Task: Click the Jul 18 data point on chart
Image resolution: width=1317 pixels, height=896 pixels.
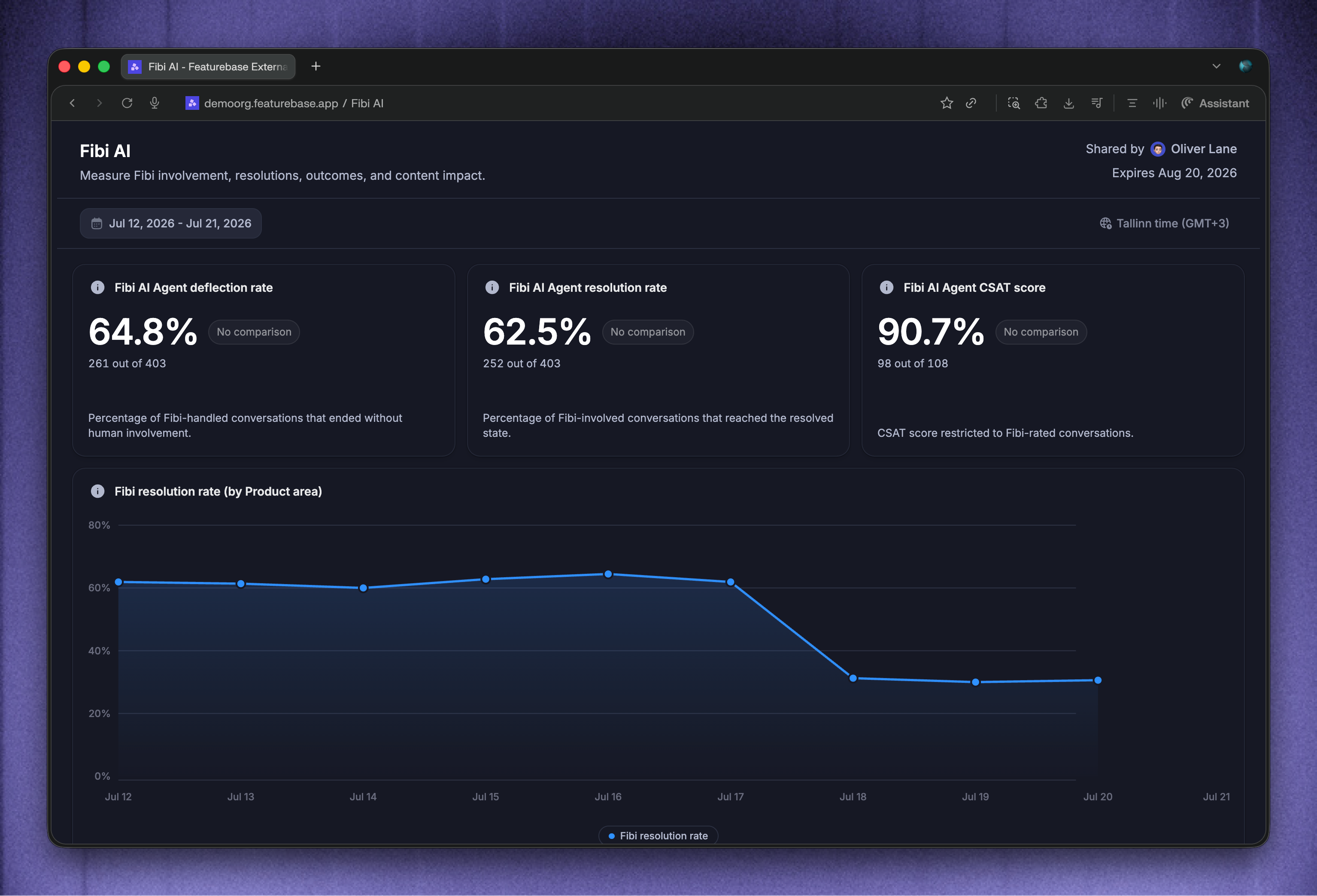Action: coord(853,678)
